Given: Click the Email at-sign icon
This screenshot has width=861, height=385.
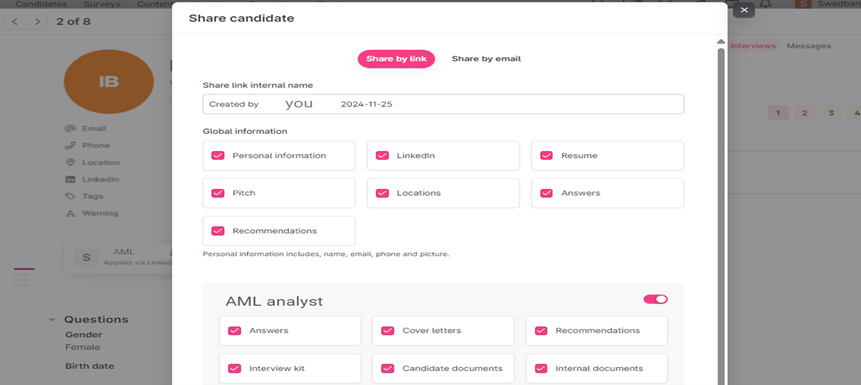Looking at the screenshot, I should [70, 129].
